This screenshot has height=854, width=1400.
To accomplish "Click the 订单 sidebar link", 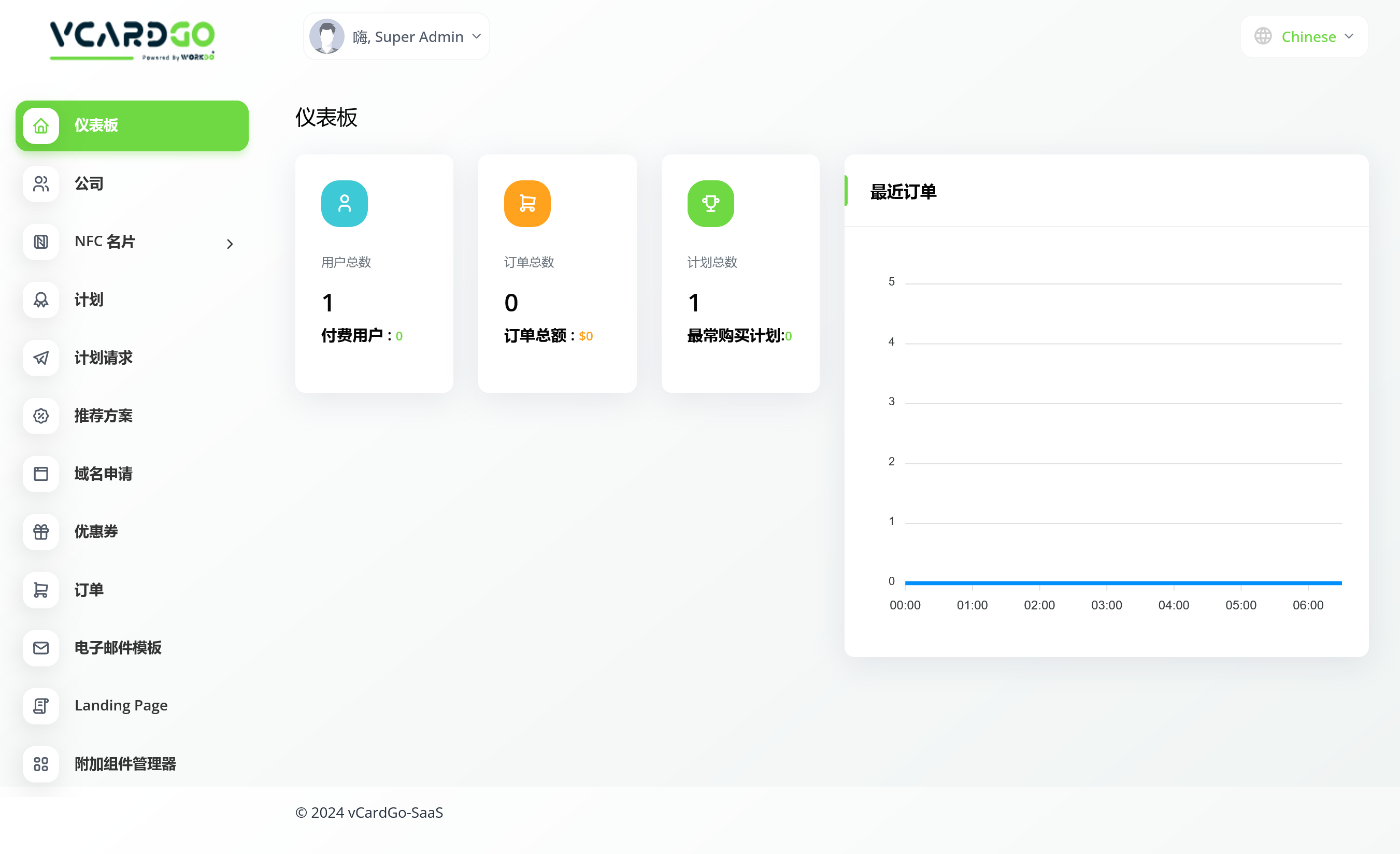I will (89, 590).
